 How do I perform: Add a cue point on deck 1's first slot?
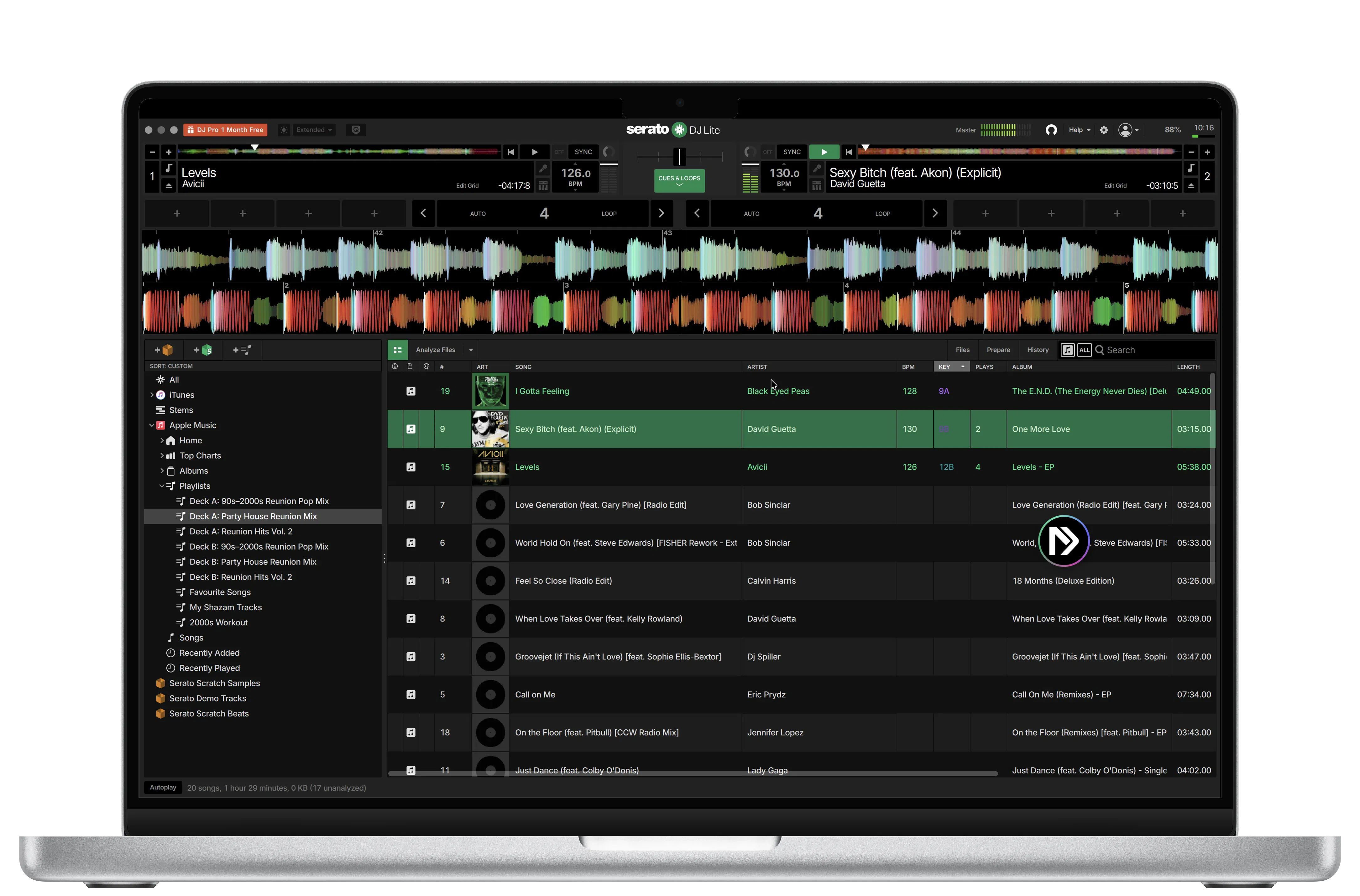(x=177, y=213)
